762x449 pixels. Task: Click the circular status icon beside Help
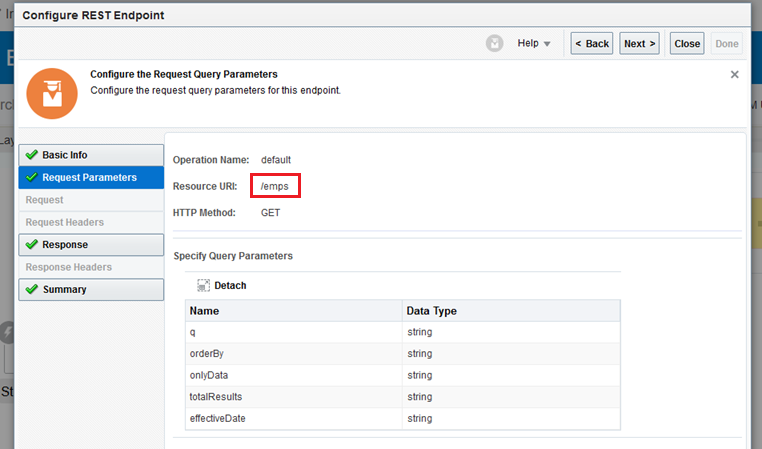(x=494, y=44)
